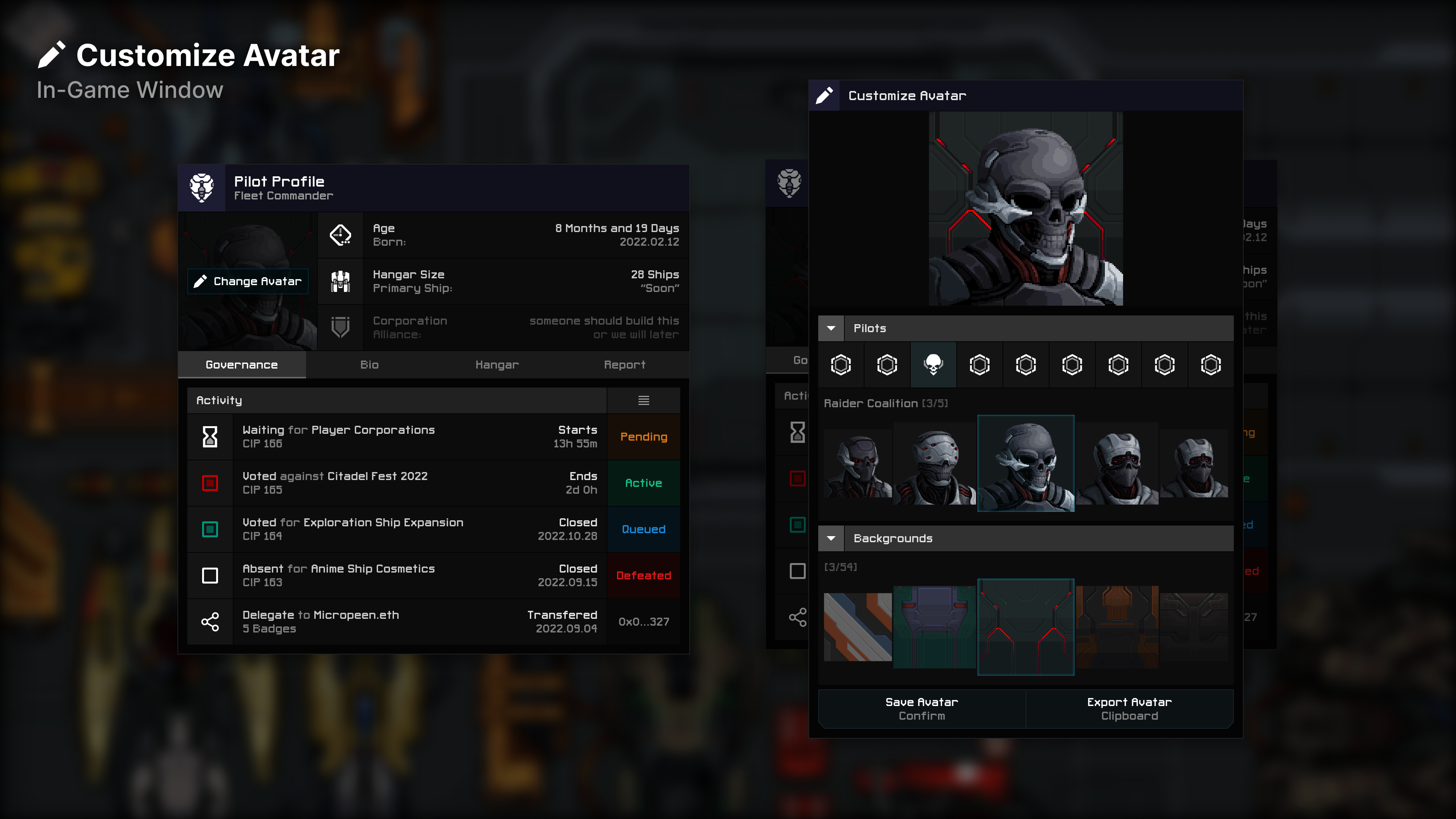Click '8 Months and 19 Days' value
This screenshot has width=1456, height=819.
(617, 228)
